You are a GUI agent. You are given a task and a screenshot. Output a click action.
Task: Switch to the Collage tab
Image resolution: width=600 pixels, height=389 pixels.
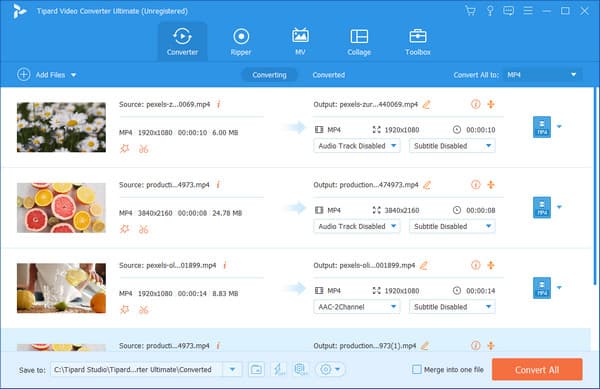pos(359,41)
